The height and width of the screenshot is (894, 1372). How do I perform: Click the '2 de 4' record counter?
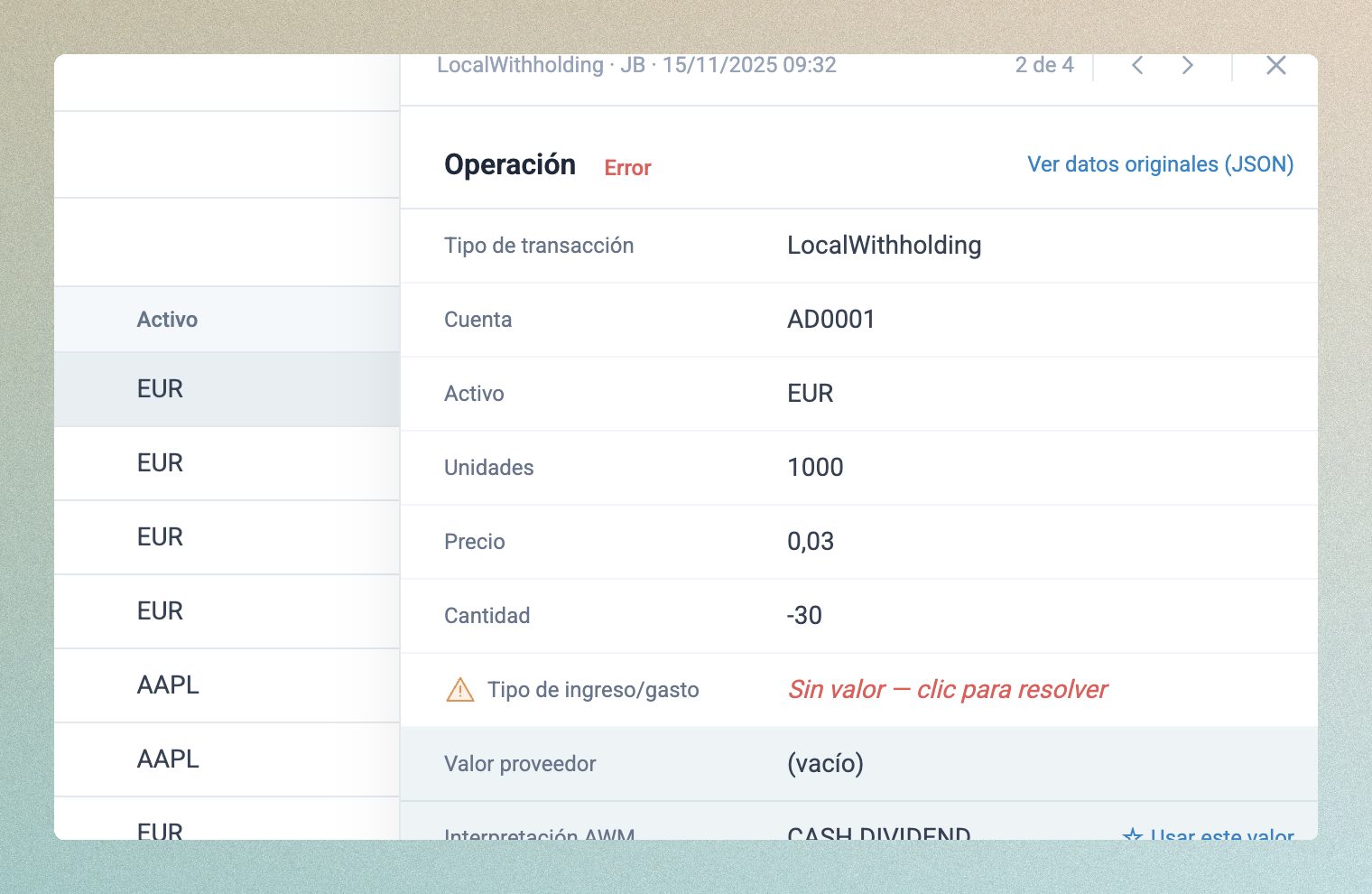(x=1043, y=66)
